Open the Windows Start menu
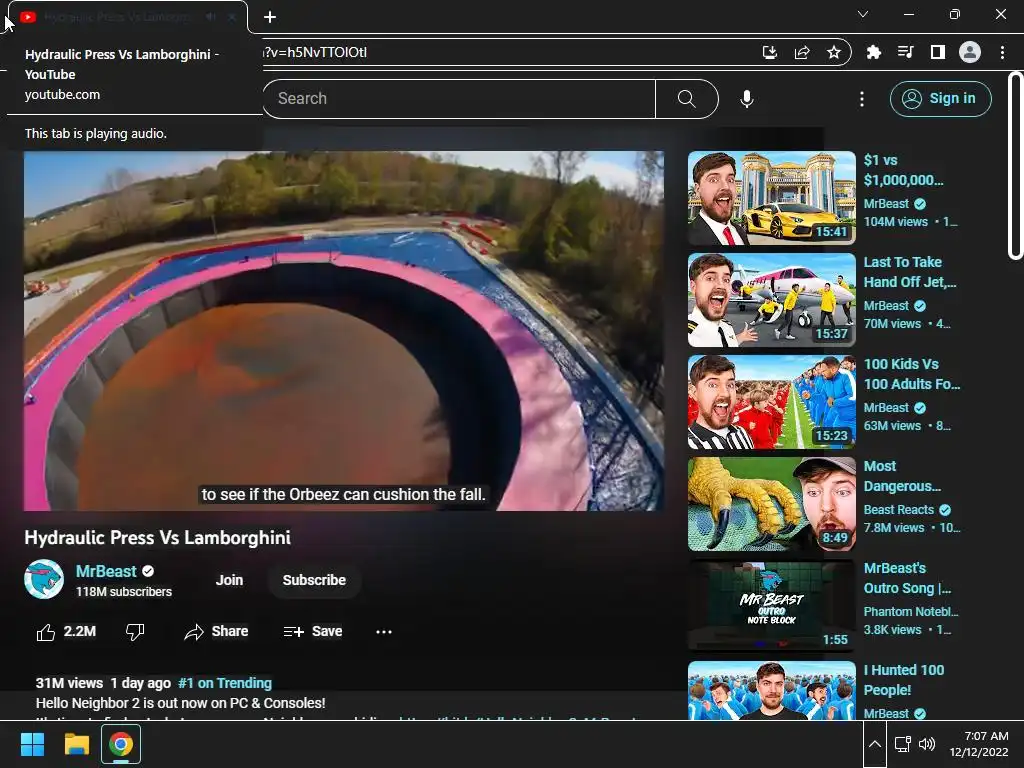The width and height of the screenshot is (1024, 768). pos(32,744)
